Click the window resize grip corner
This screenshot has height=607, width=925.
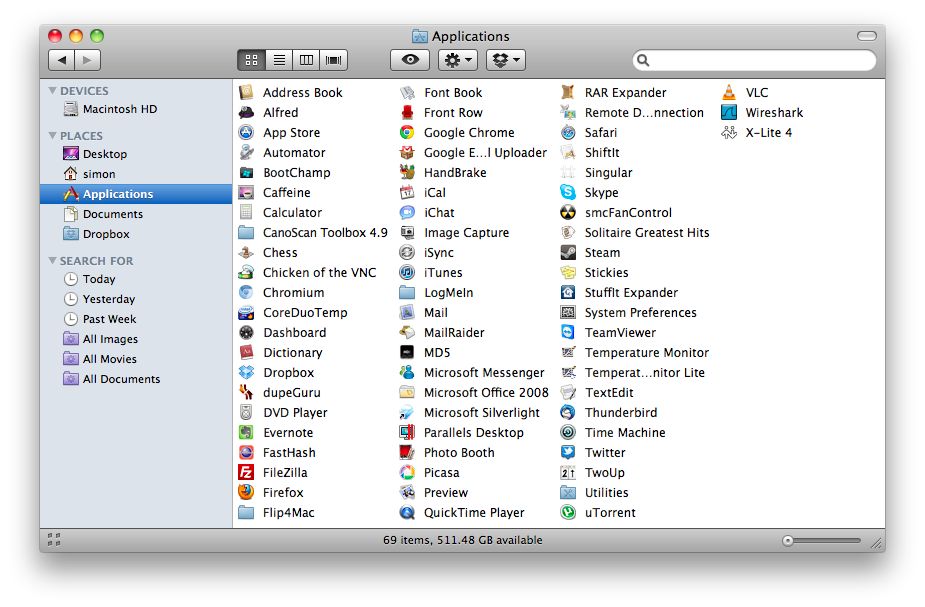click(x=877, y=543)
